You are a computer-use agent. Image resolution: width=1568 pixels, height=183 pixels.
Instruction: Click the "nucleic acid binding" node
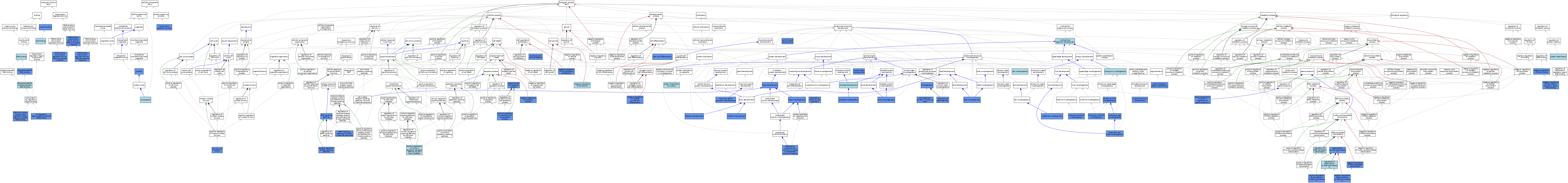coord(24,41)
